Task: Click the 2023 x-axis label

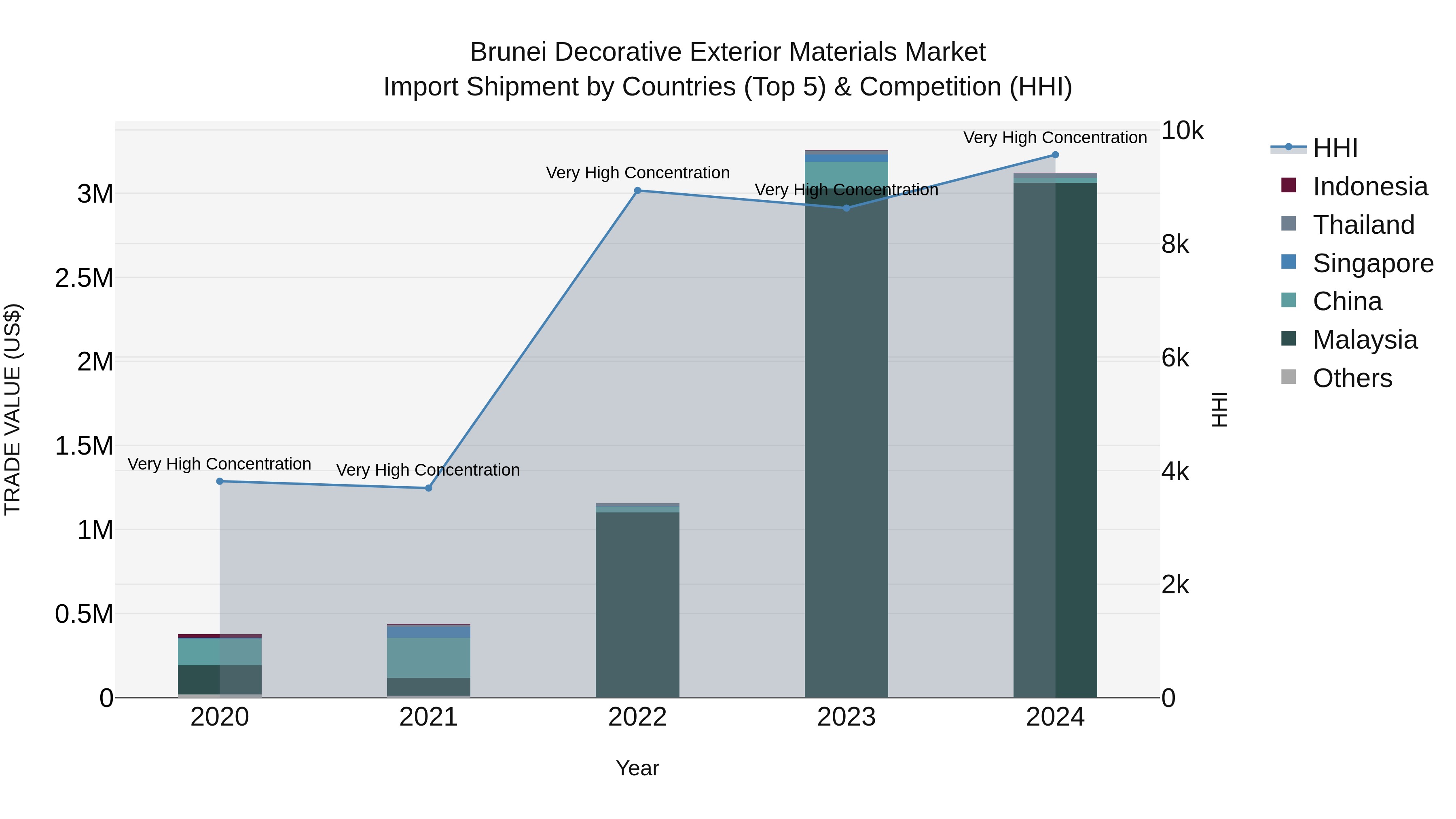Action: [846, 717]
